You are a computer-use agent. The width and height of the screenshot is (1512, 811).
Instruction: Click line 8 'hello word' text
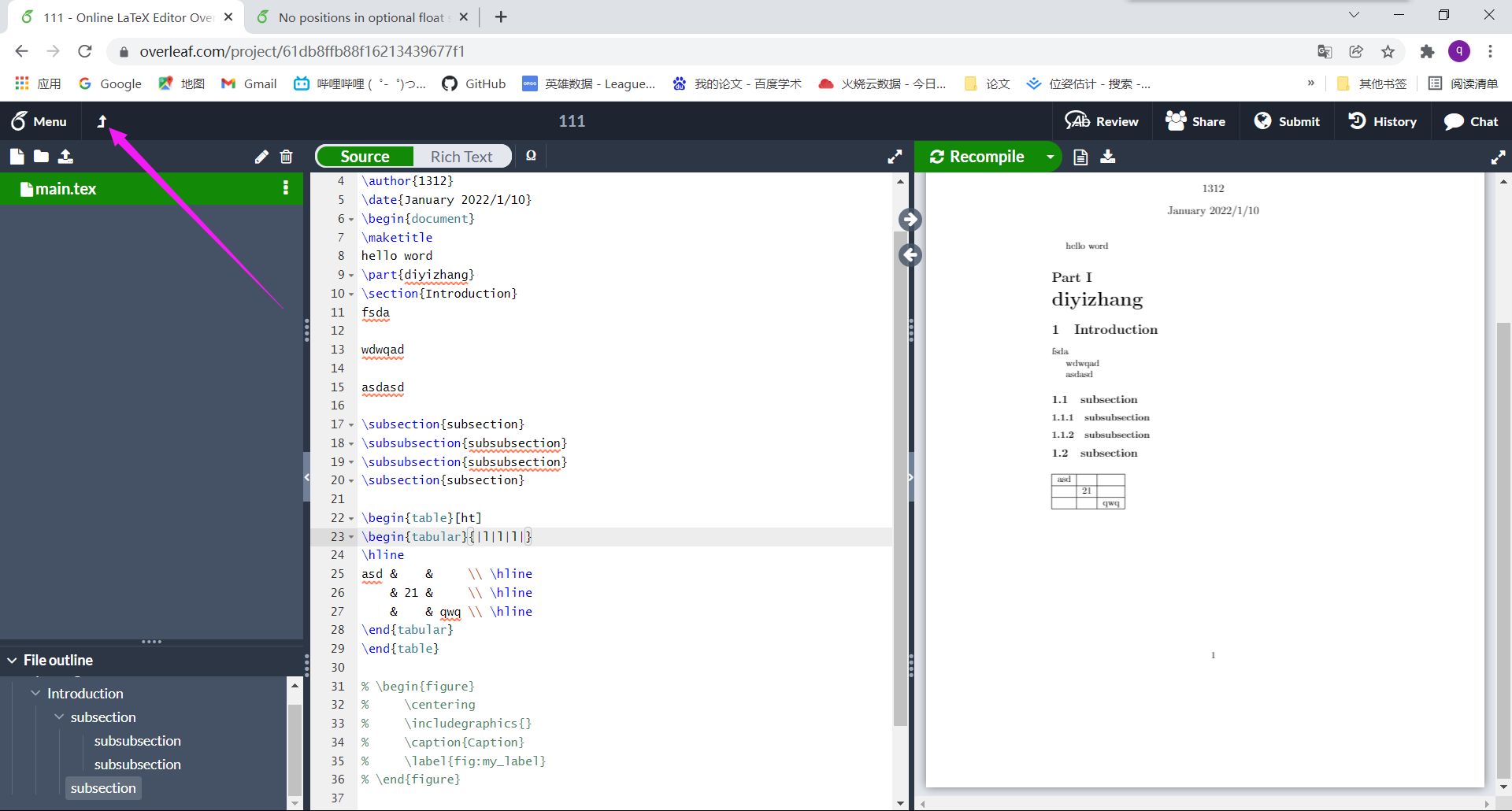[396, 256]
